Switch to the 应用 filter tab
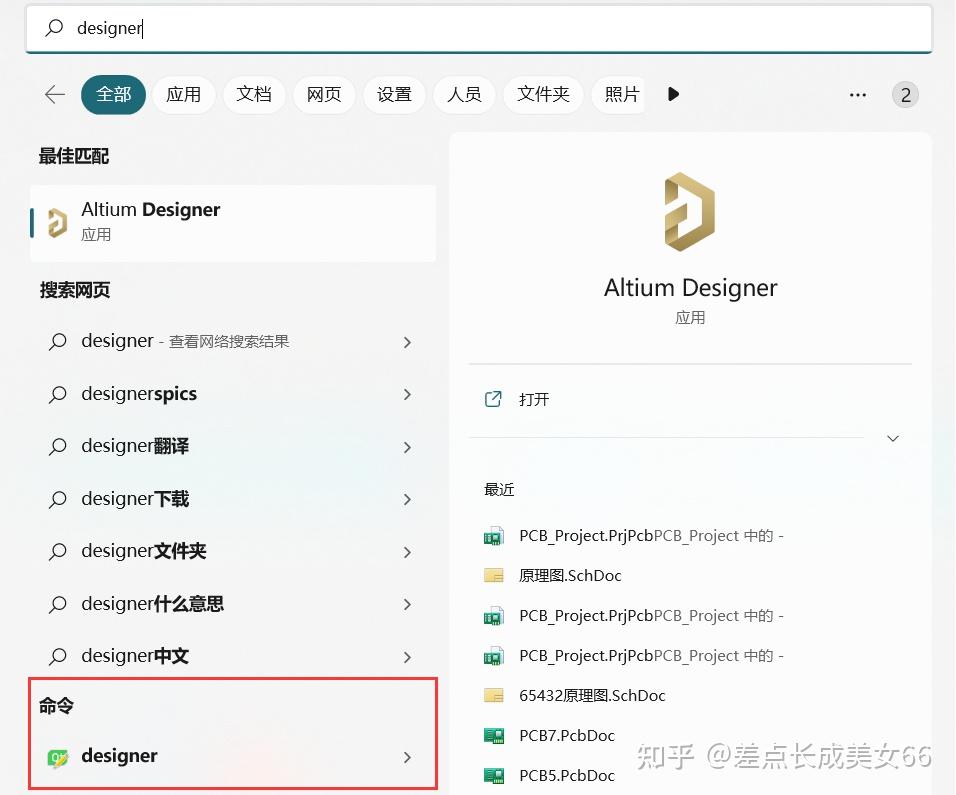This screenshot has height=795, width=956. pyautogui.click(x=184, y=94)
